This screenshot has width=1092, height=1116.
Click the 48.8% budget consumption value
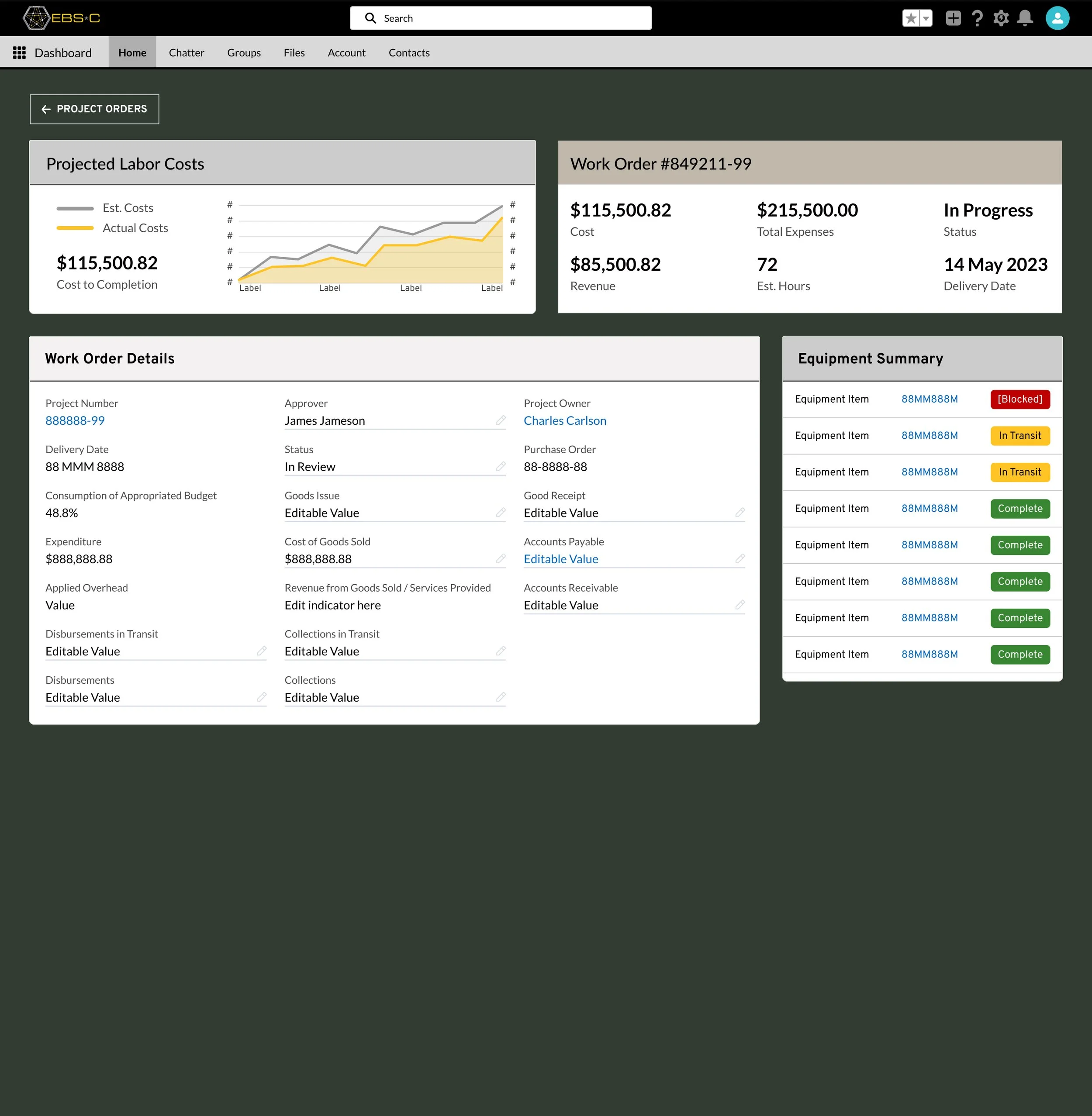point(61,513)
